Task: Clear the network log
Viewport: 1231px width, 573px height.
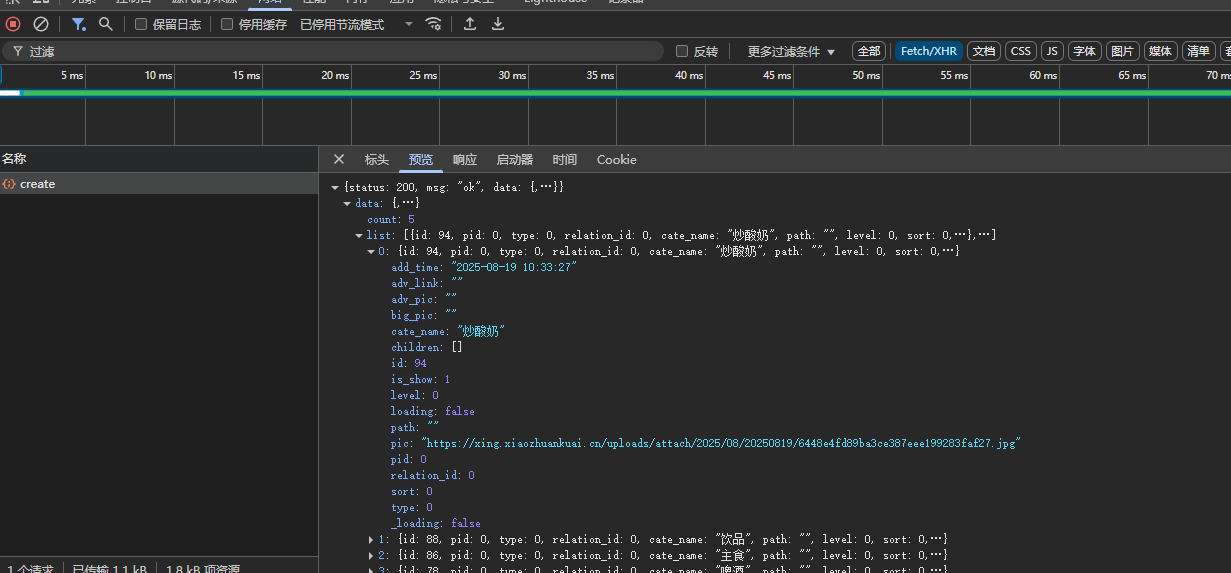Action: point(41,24)
